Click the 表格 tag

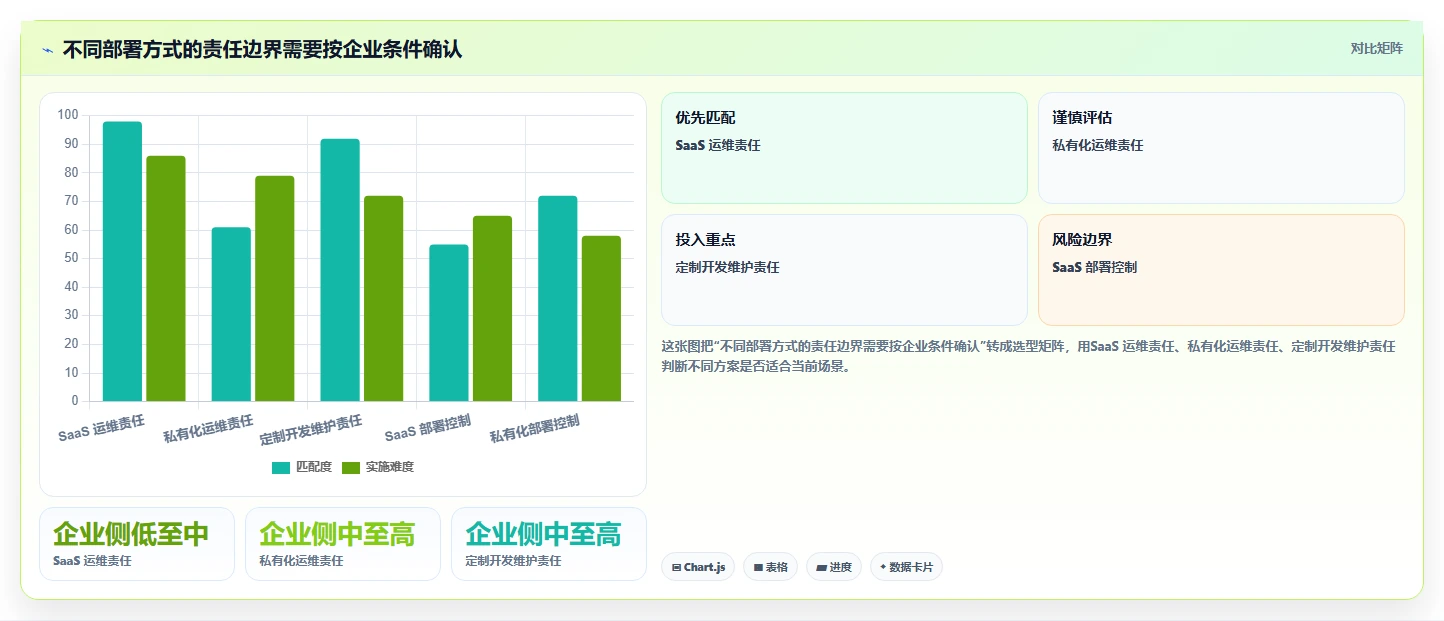coord(770,567)
